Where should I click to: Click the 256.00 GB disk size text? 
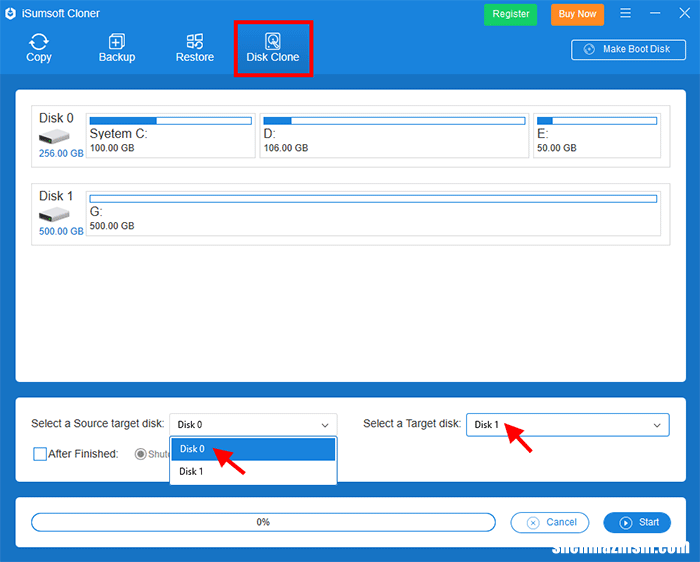tap(61, 153)
